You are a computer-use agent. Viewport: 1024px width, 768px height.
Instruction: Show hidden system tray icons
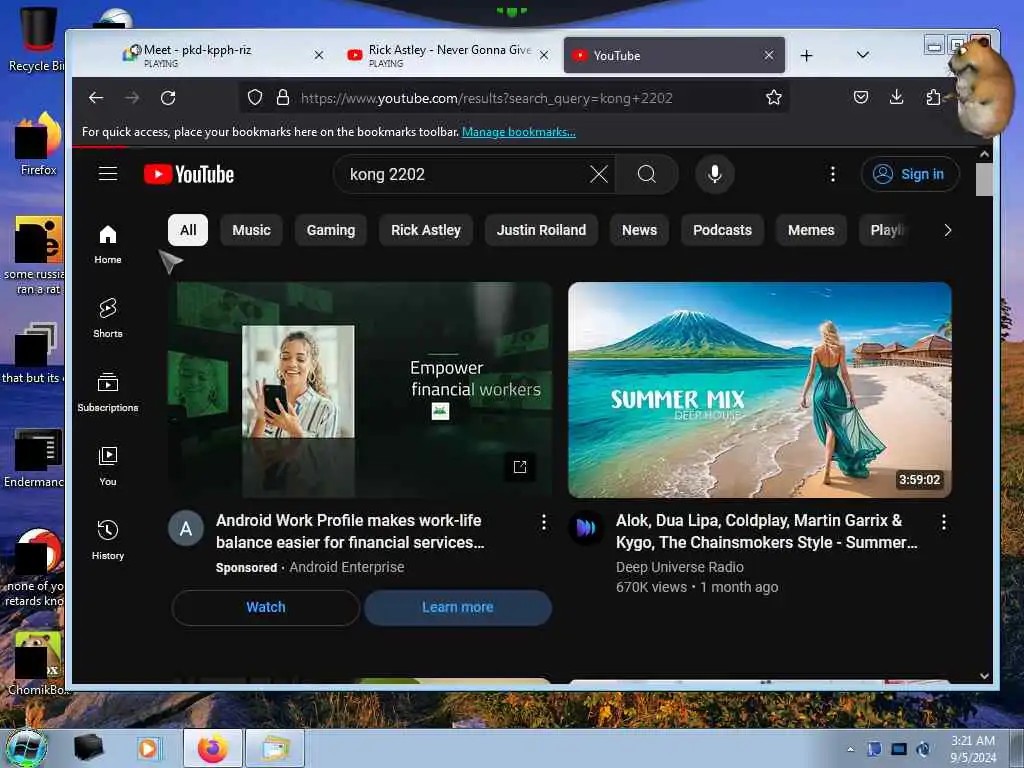850,749
